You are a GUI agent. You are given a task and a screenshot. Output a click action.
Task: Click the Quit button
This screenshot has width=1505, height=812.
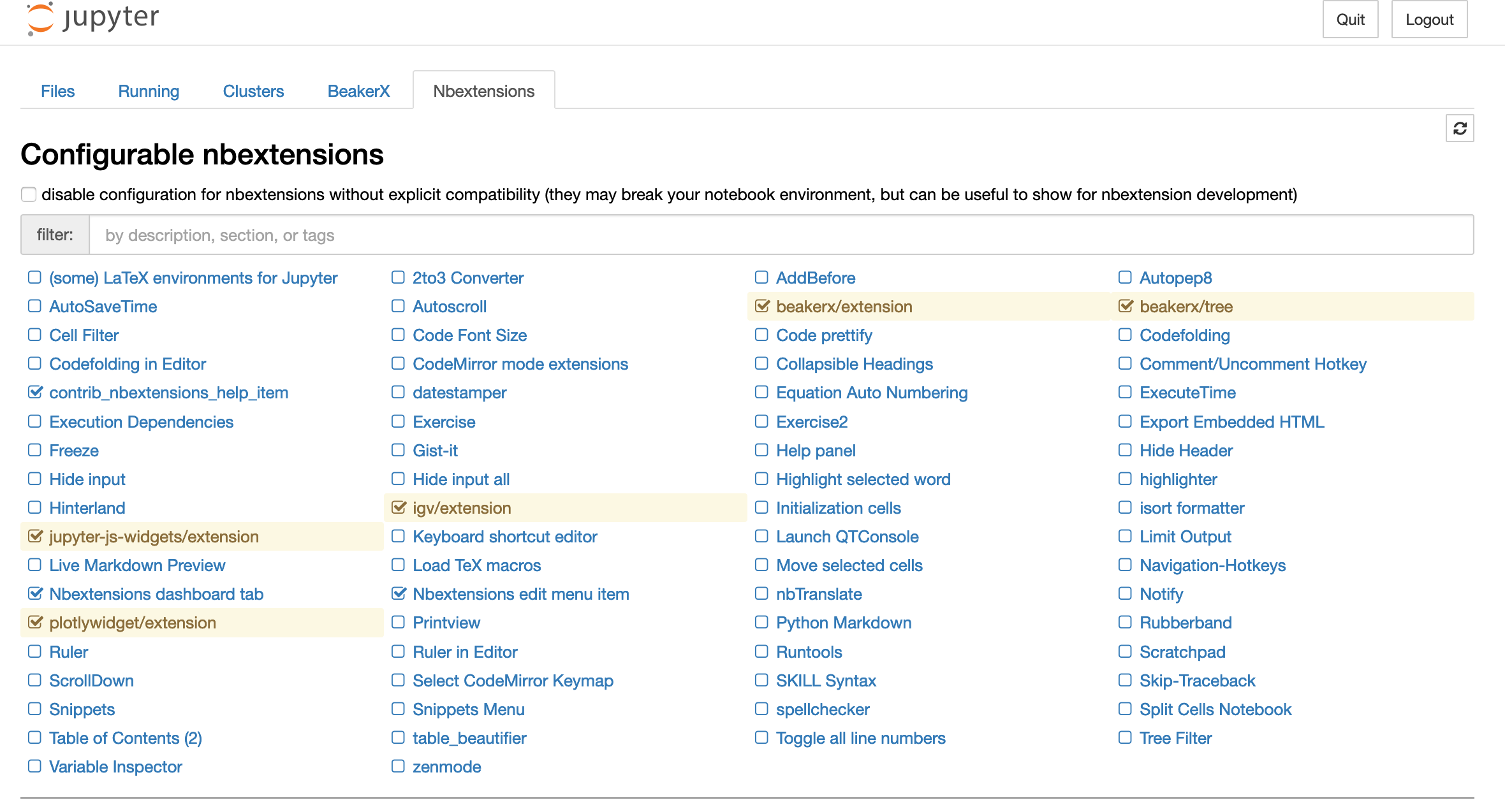1350,20
